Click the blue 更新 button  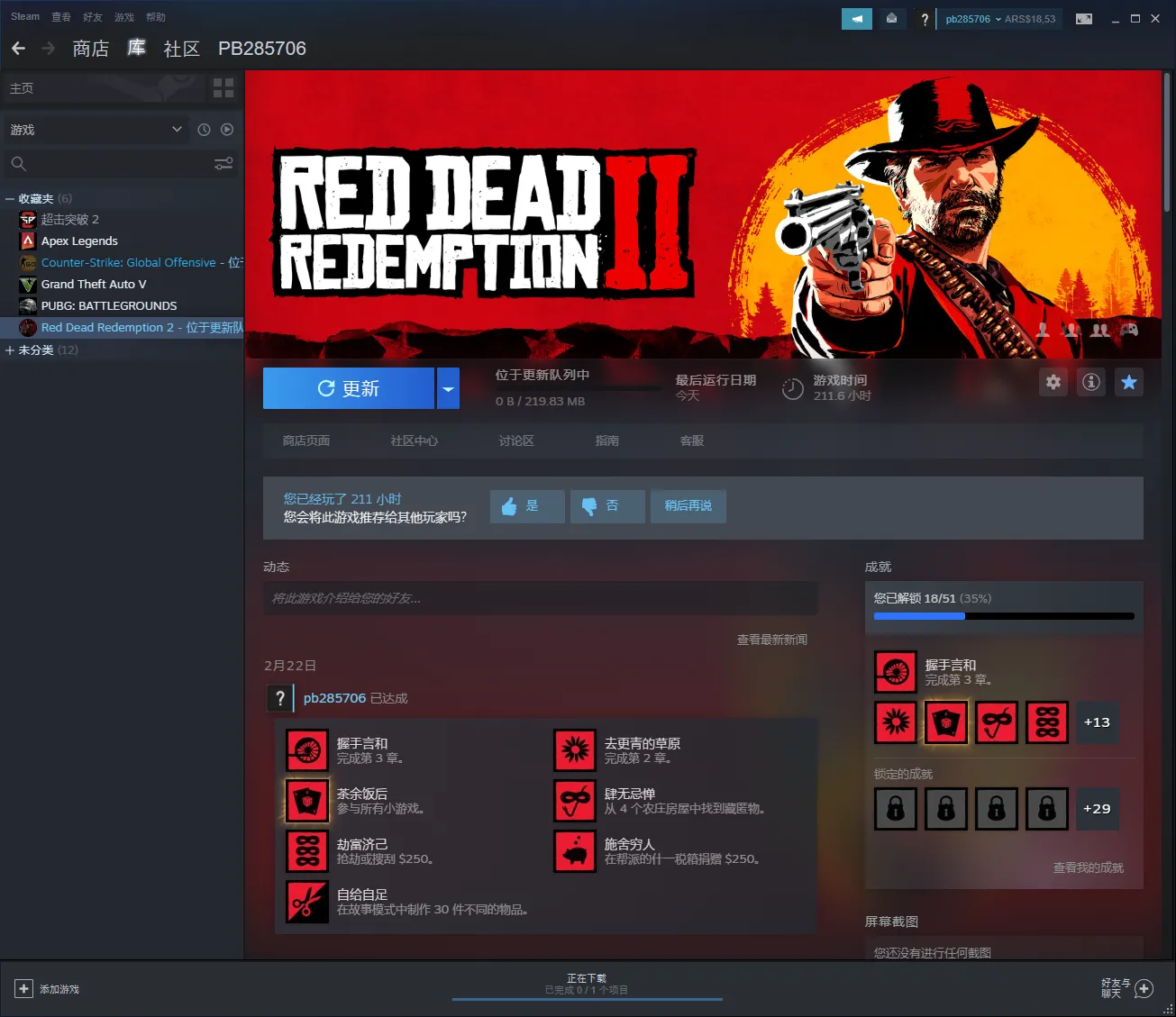[x=349, y=389]
